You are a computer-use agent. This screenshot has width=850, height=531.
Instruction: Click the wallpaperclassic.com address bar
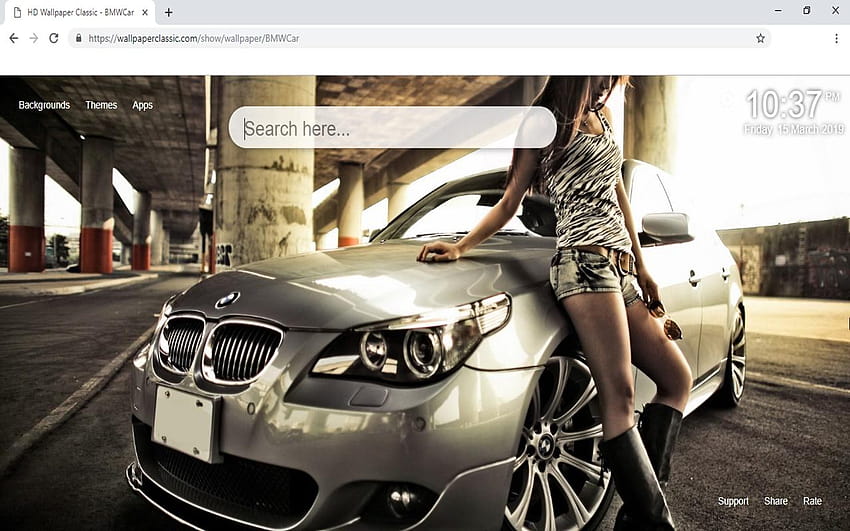(418, 38)
